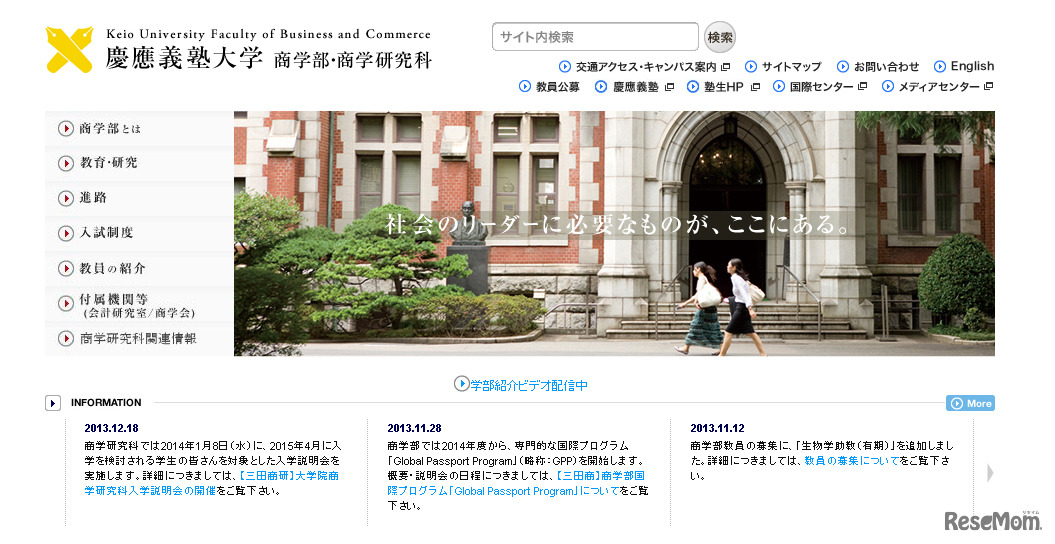Click the 2013.11.28 news date
1055x544 pixels.
tap(414, 428)
